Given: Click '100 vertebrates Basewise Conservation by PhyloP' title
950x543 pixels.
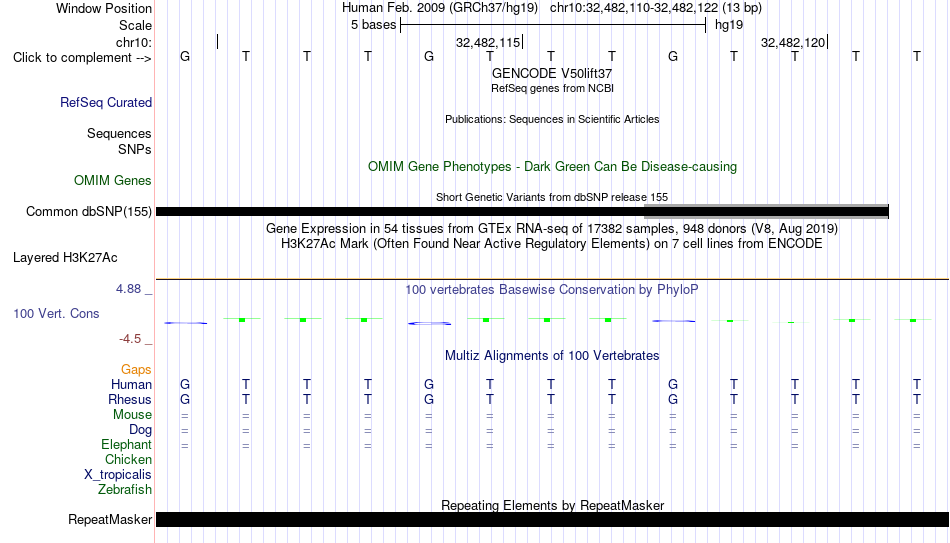Looking at the screenshot, I should pos(552,290).
